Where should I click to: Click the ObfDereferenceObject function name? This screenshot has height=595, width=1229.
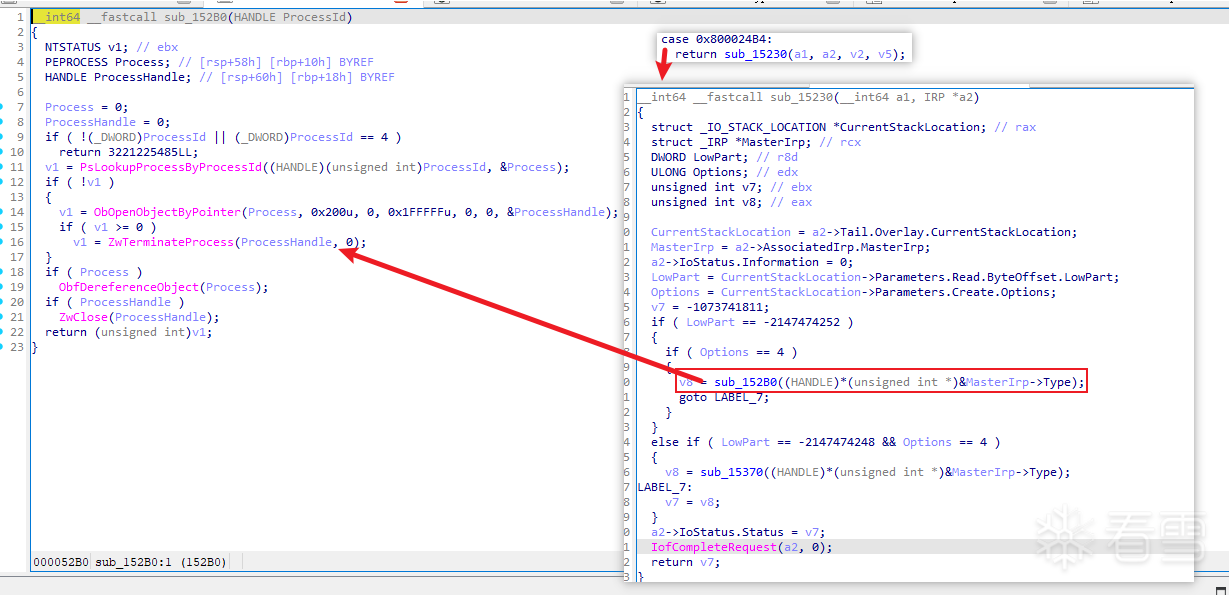click(x=128, y=287)
